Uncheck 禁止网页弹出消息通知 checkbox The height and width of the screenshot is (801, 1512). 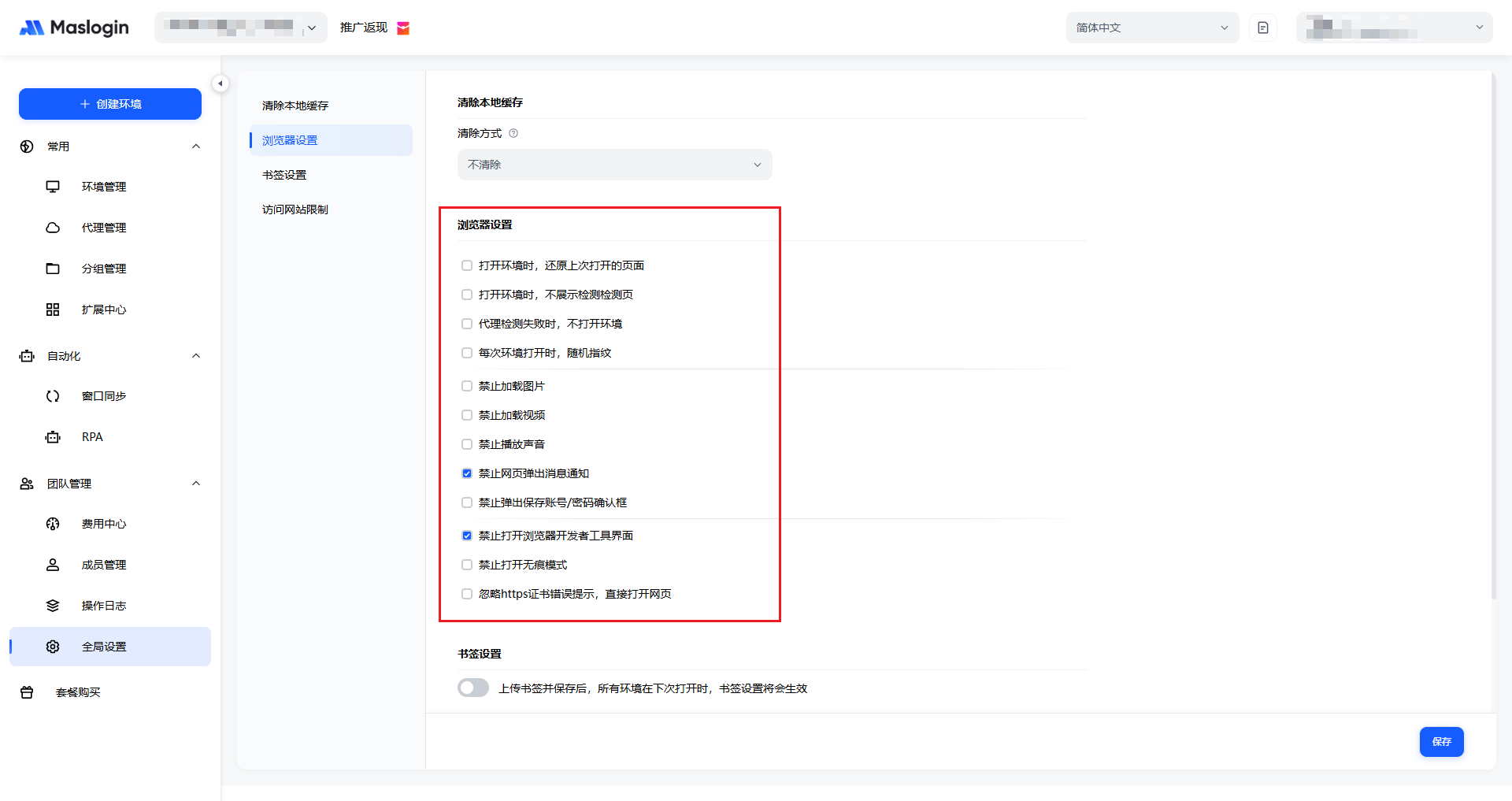[467, 473]
